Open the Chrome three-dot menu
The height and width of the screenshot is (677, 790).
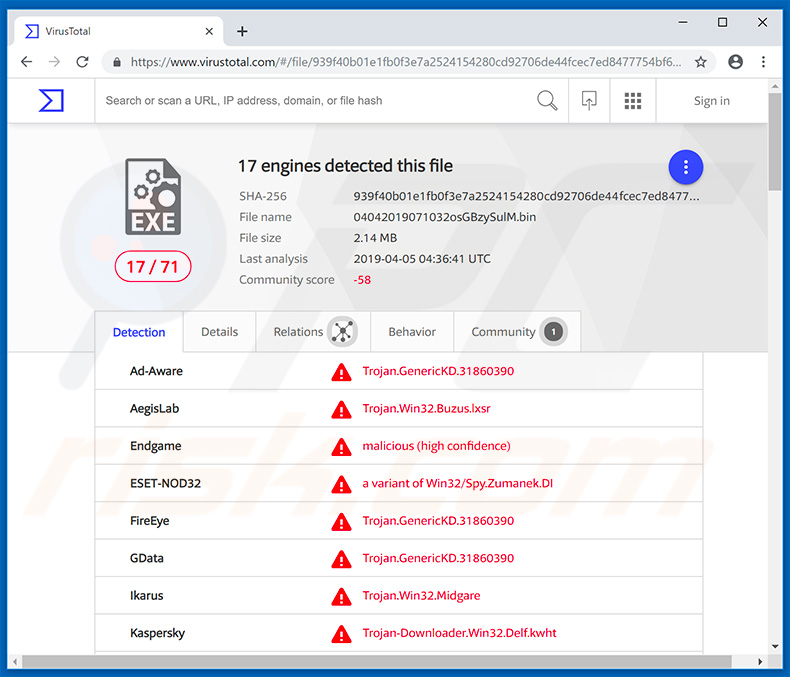click(763, 62)
